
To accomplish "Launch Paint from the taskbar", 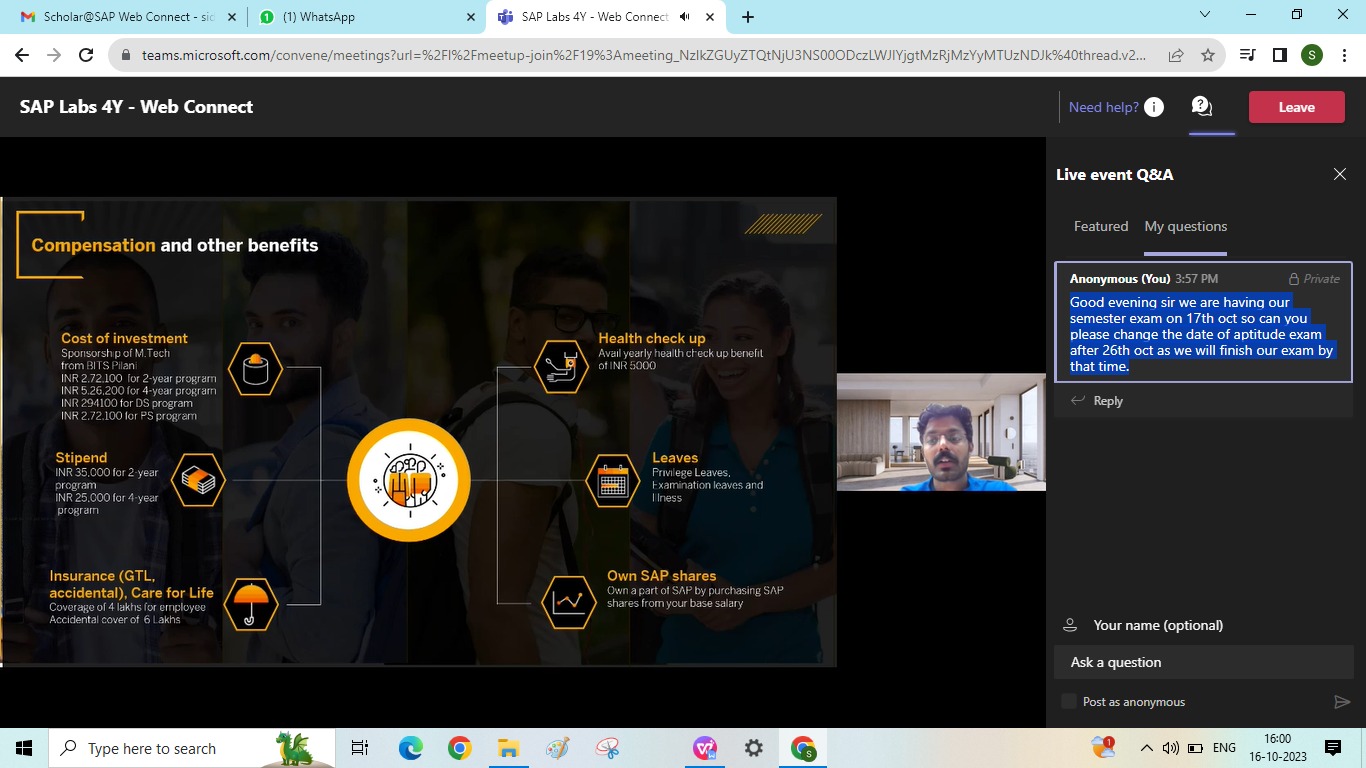I will [557, 747].
